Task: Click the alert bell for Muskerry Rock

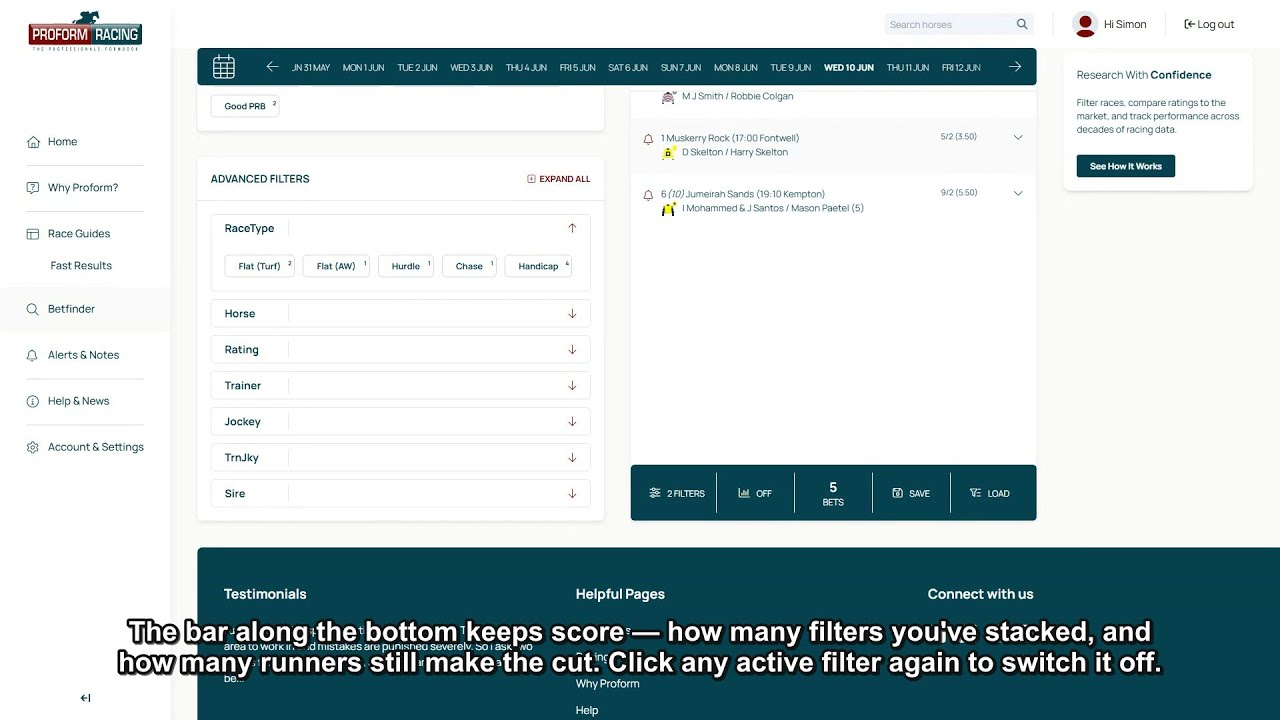Action: point(648,139)
